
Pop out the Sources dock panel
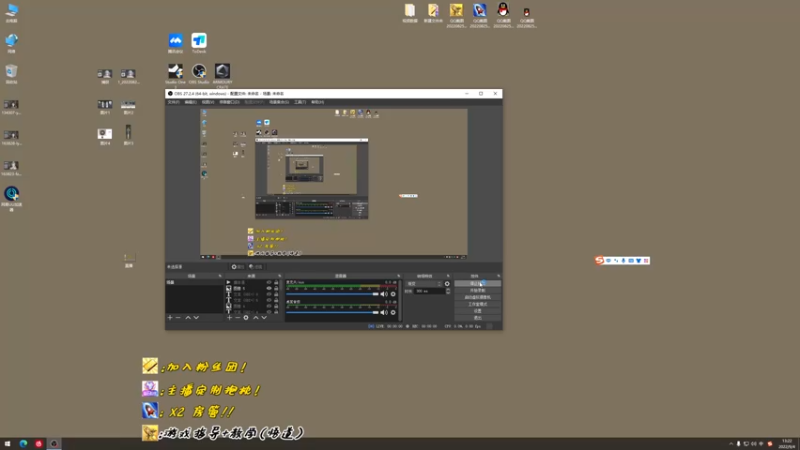click(280, 276)
